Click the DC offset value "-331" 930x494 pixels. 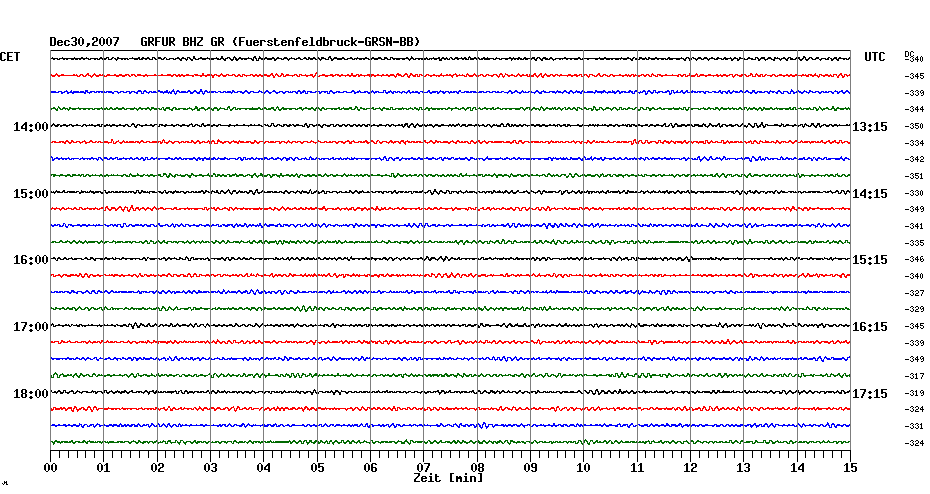914,426
